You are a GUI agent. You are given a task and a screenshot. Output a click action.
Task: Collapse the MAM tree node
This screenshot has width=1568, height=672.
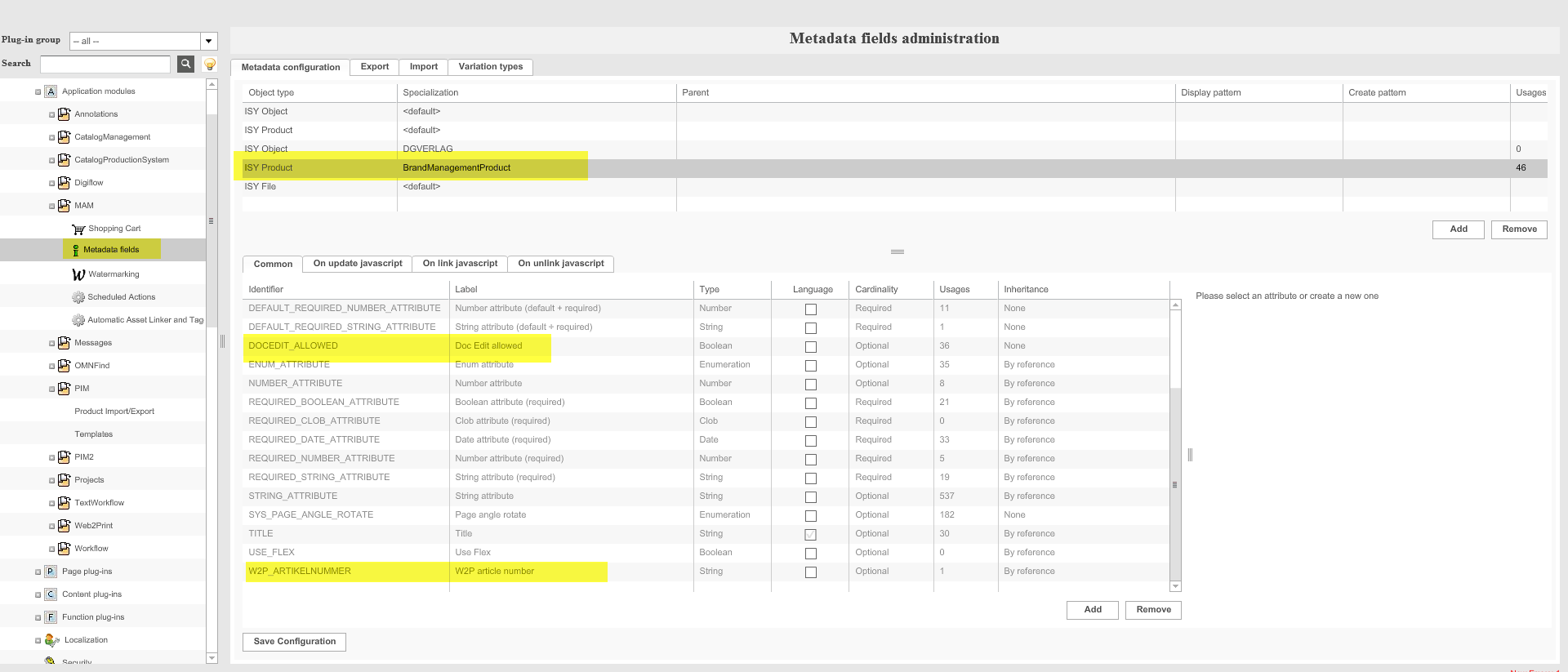[x=51, y=207]
